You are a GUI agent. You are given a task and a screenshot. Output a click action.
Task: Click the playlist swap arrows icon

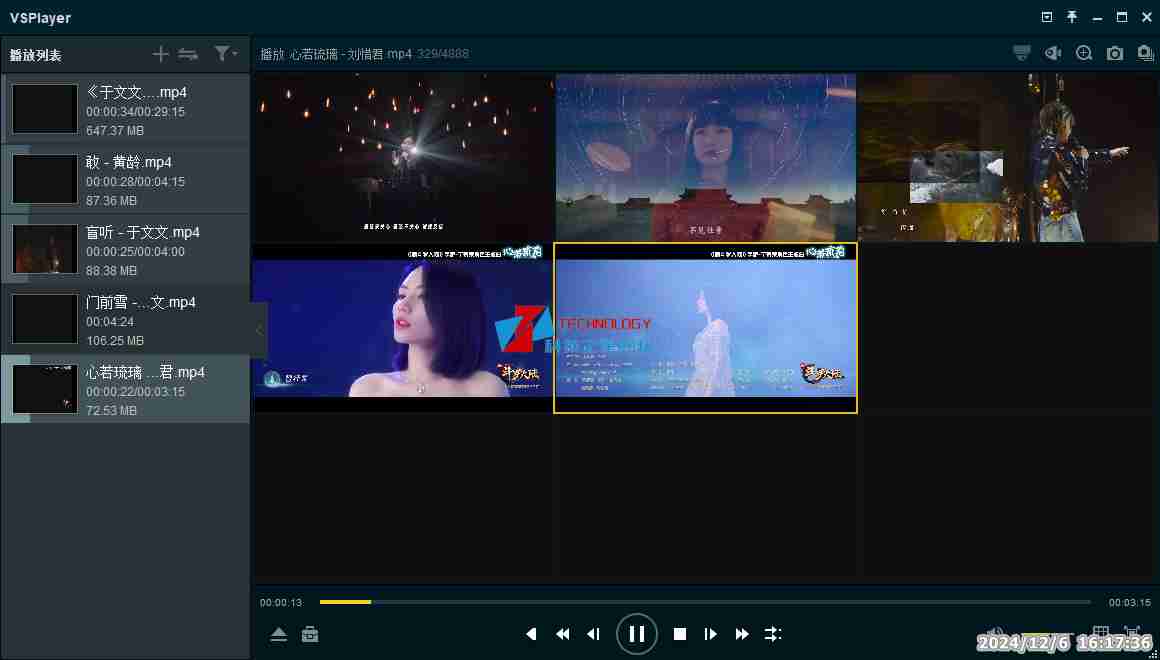pos(188,54)
